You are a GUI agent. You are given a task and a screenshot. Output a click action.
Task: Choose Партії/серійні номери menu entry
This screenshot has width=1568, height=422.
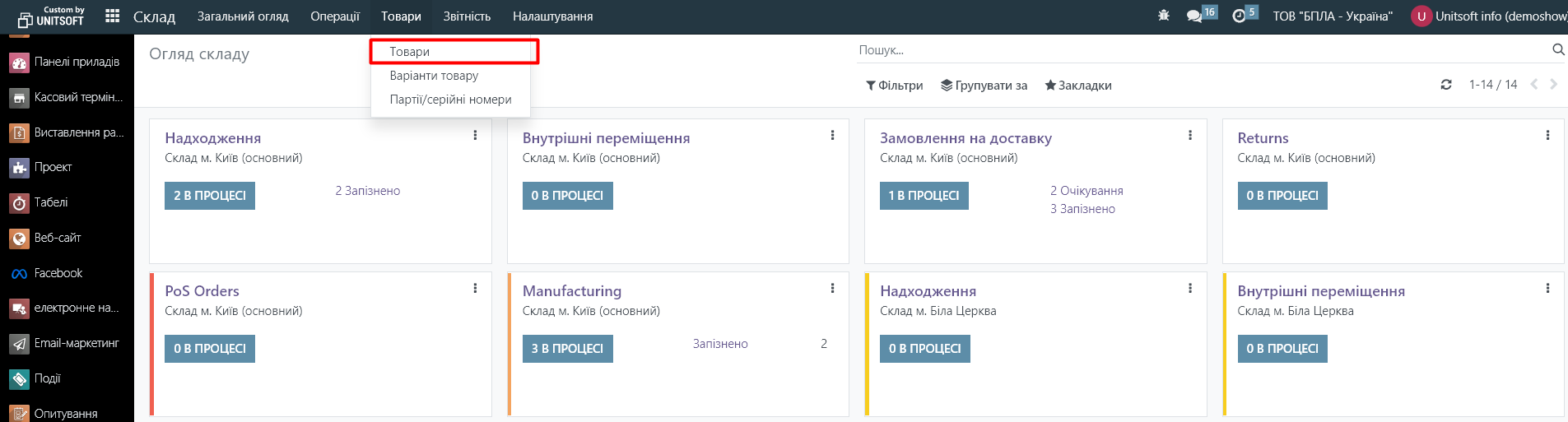pyautogui.click(x=450, y=100)
